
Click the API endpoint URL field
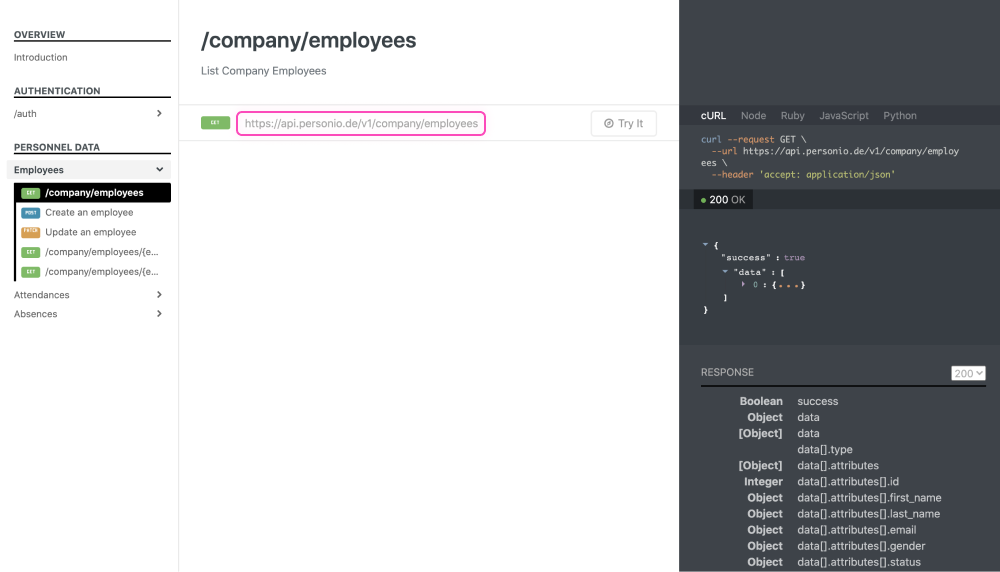(361, 123)
